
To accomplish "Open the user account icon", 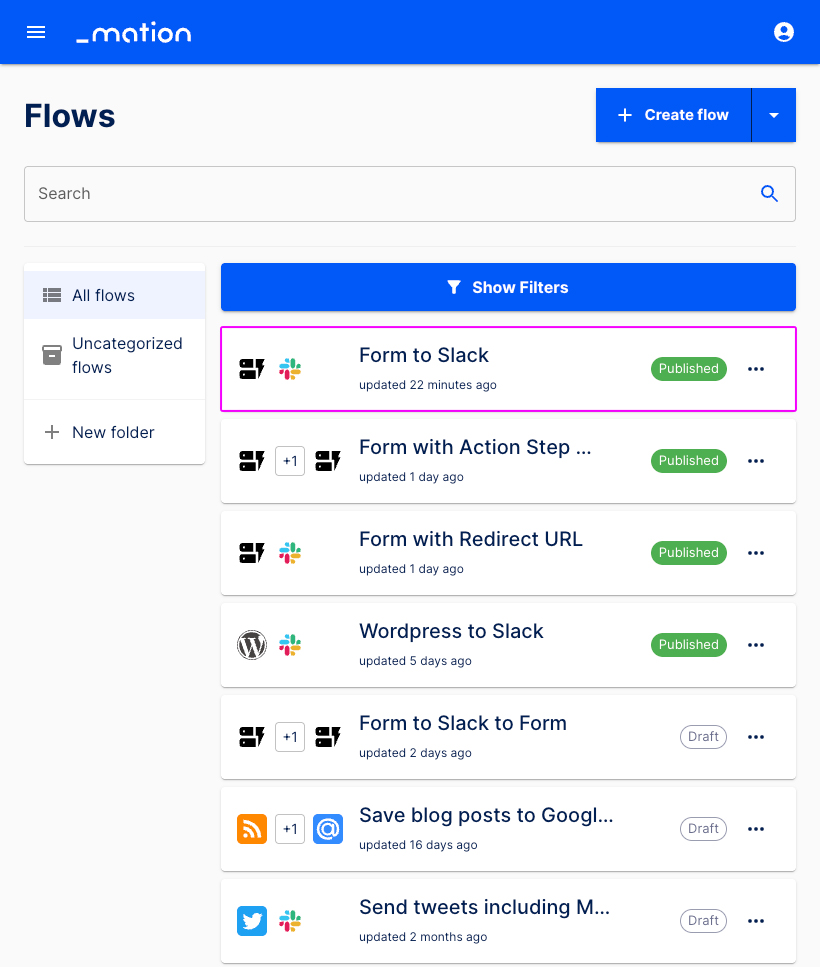I will coord(784,32).
